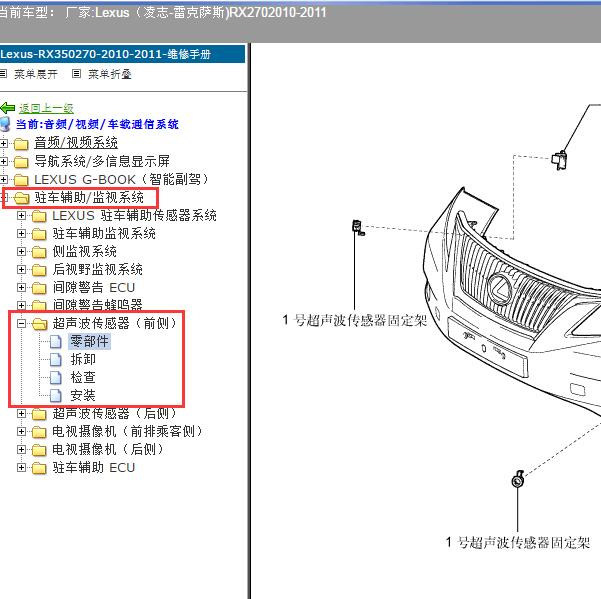Click Lexus-RX350270-2010-2011-维修手册 title bar
Screen dimensions: 601x599
click(x=122, y=54)
